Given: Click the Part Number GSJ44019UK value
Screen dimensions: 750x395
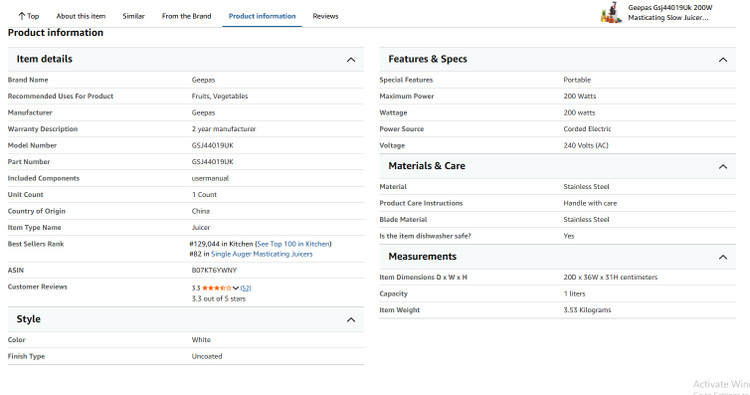Looking at the screenshot, I should (212, 162).
